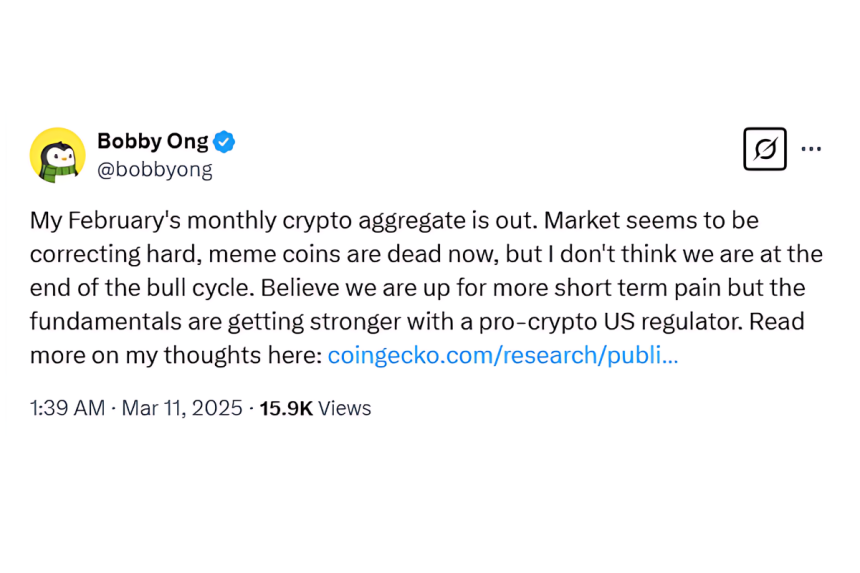Click the text "Read more on my thoughts here"
The width and height of the screenshot is (860, 573).
178,355
